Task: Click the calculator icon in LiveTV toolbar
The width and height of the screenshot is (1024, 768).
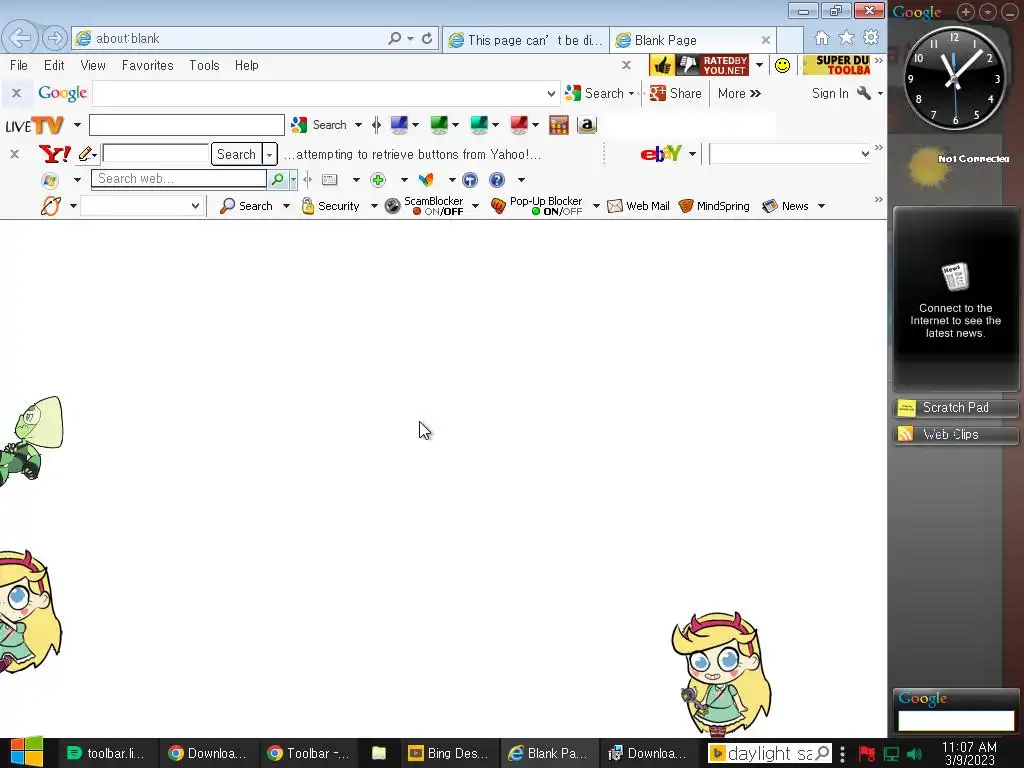Action: [558, 125]
